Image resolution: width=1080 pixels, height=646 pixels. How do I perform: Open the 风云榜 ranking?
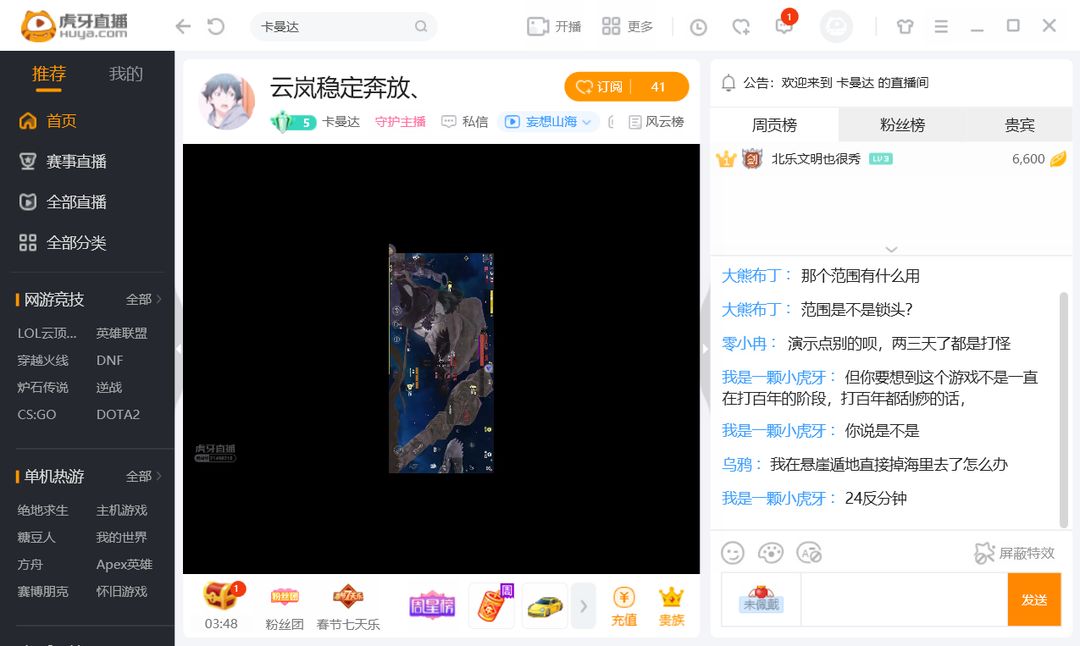[656, 122]
